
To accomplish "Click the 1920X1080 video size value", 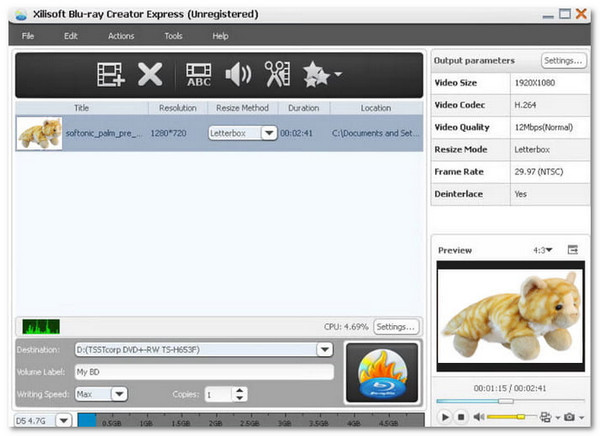I will [x=535, y=83].
